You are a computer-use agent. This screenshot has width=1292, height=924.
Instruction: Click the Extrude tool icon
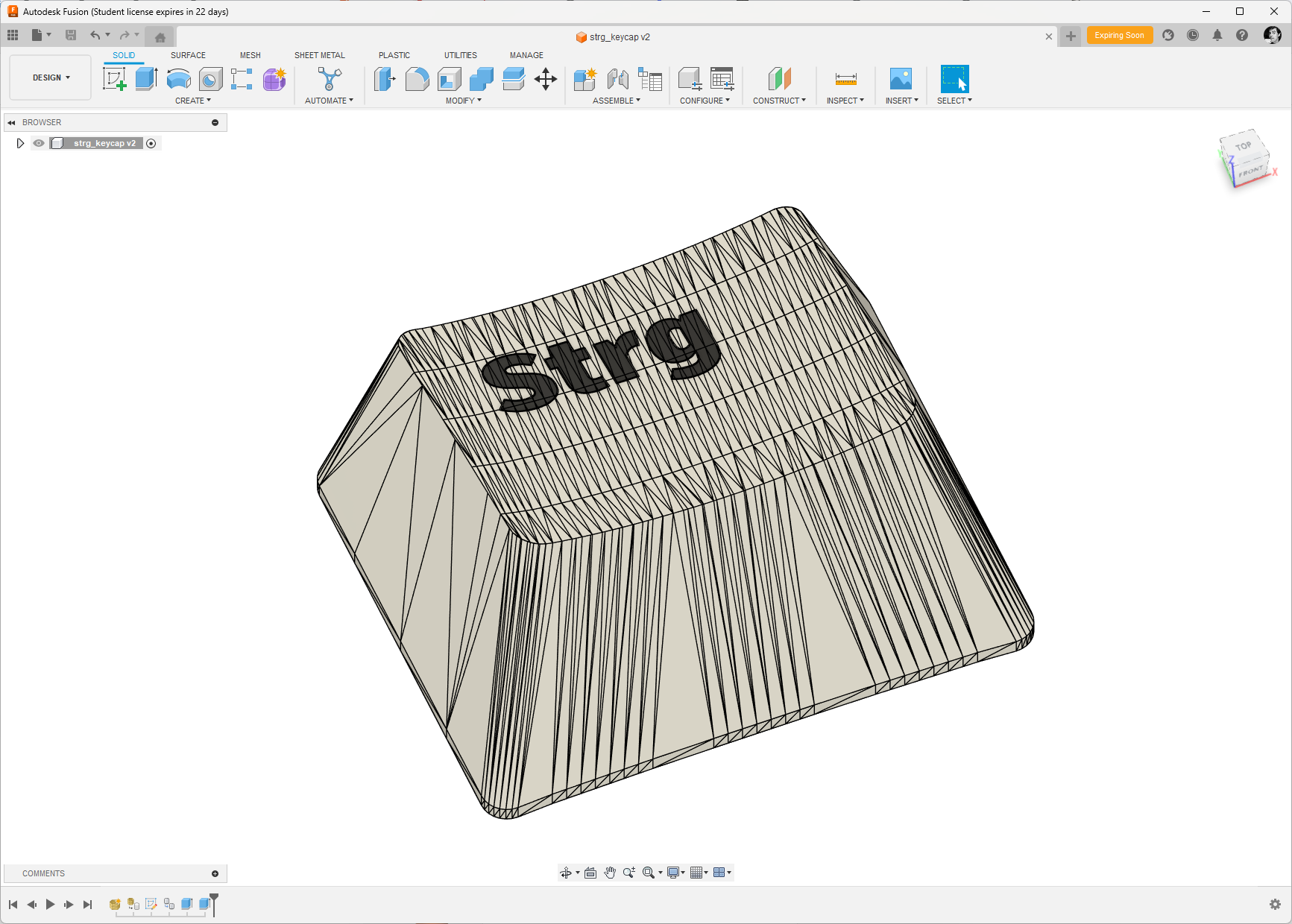tap(146, 79)
